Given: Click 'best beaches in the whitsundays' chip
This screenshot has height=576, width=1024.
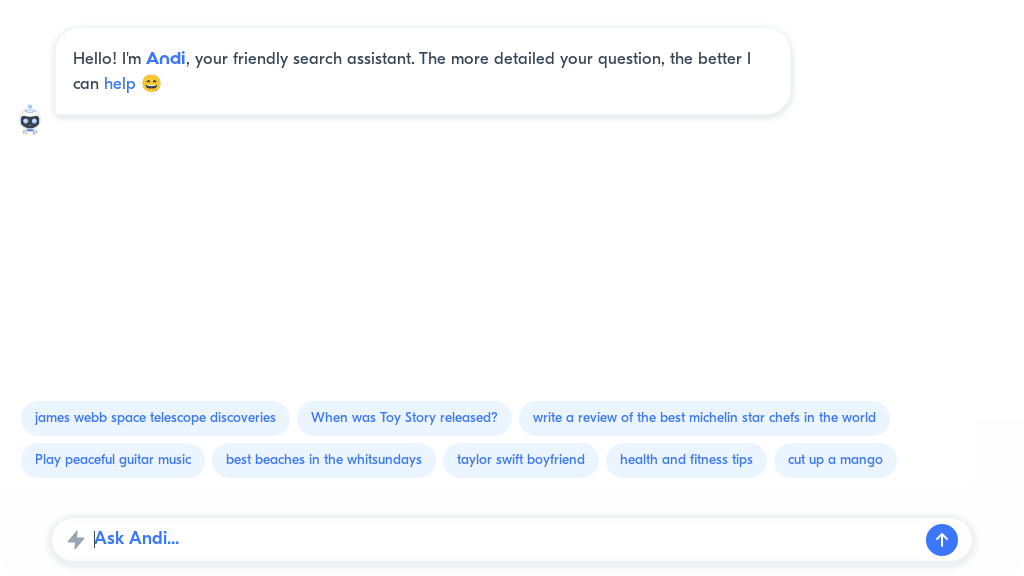Looking at the screenshot, I should pyautogui.click(x=323, y=460).
